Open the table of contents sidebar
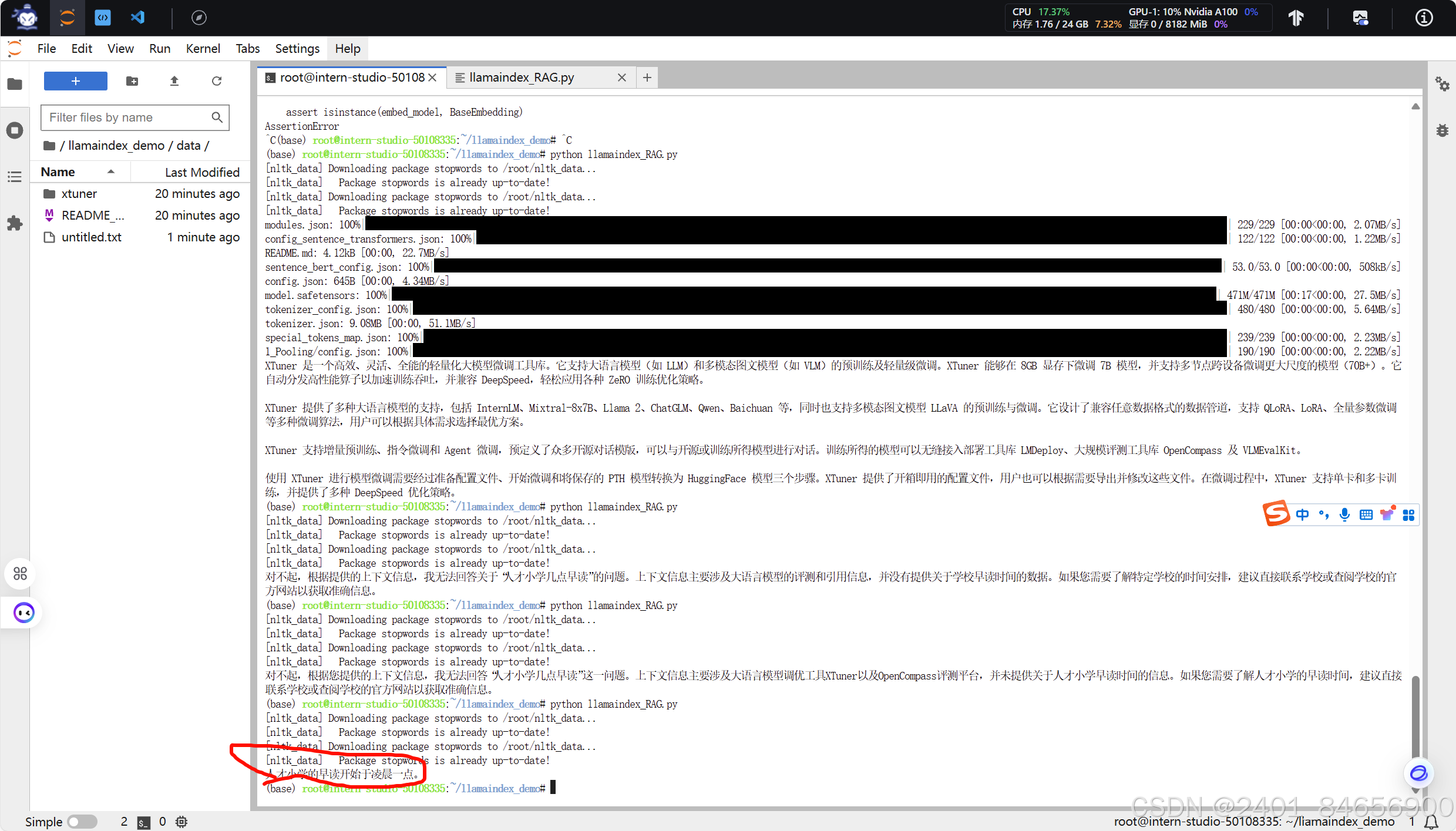 [15, 176]
